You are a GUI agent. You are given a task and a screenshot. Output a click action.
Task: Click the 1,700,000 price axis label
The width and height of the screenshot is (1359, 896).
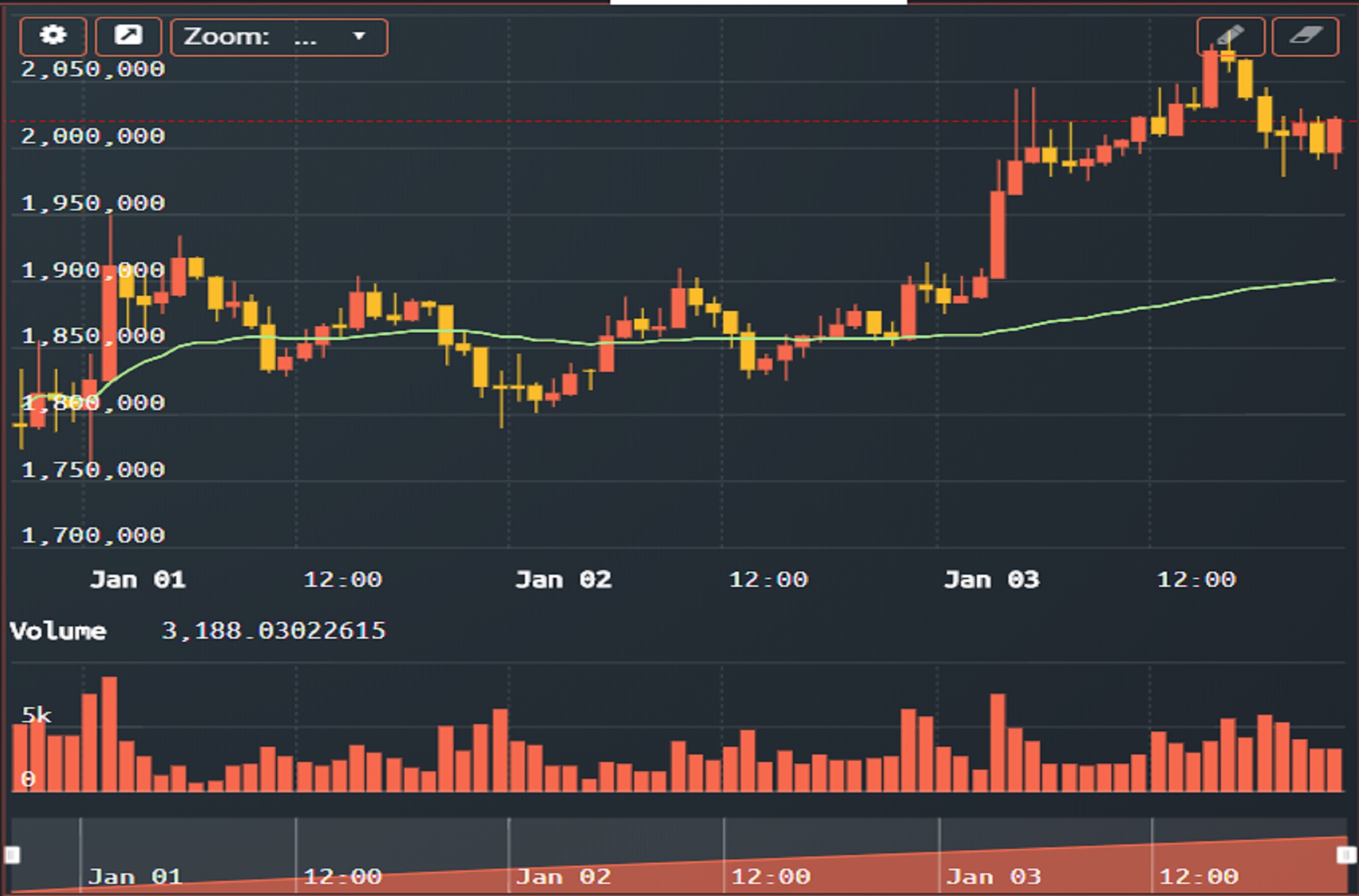[93, 535]
